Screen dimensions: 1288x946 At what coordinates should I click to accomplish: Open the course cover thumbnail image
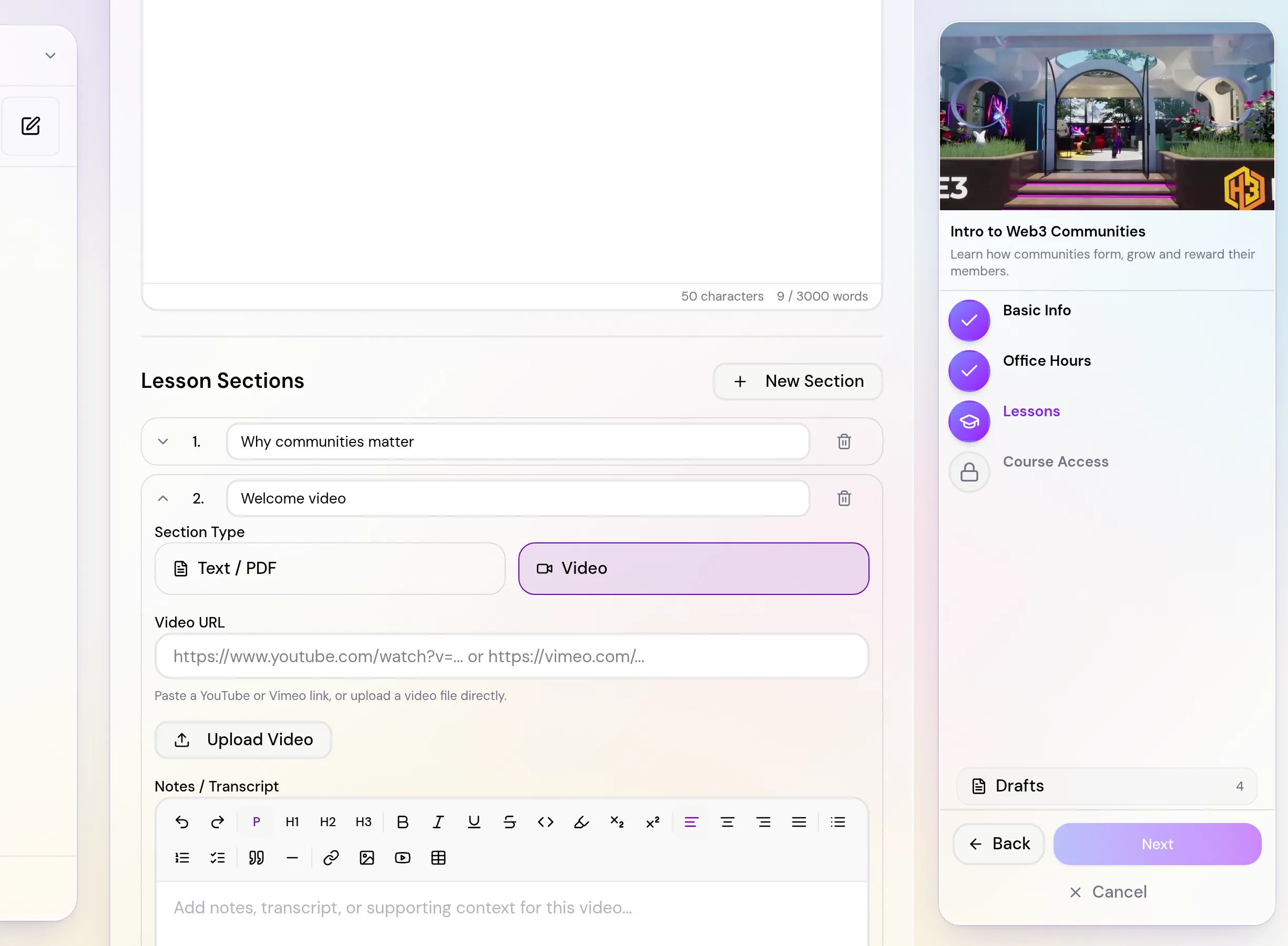[1107, 116]
